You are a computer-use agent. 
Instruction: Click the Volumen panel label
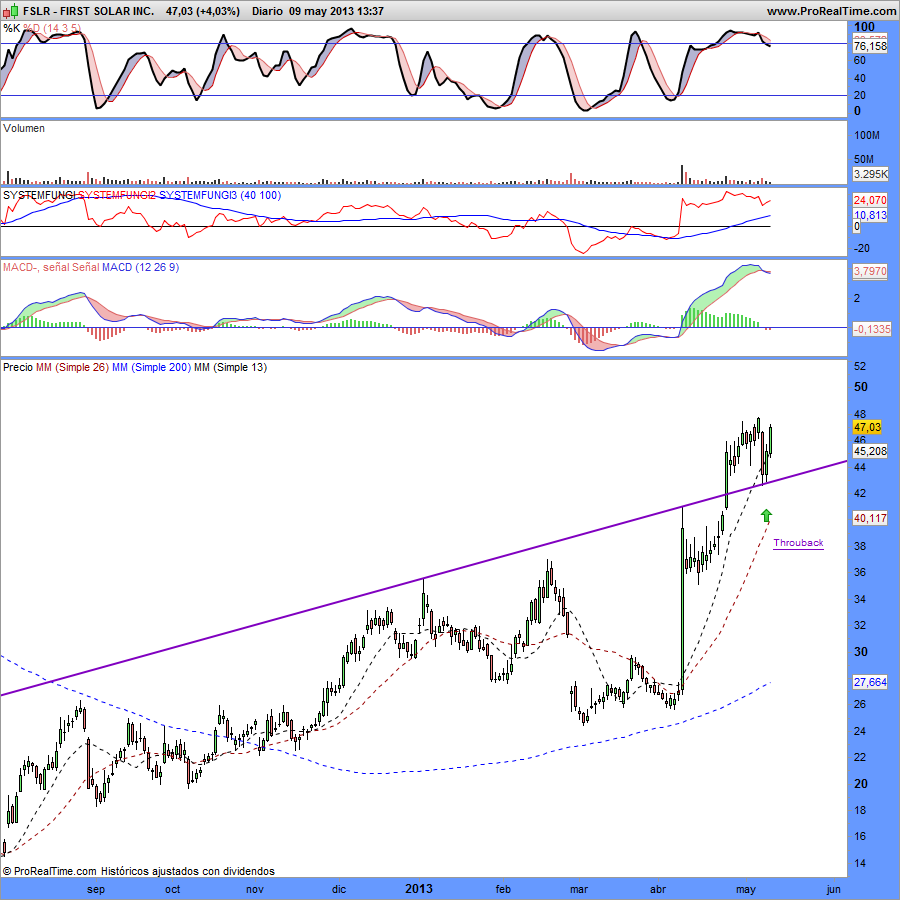pos(24,128)
